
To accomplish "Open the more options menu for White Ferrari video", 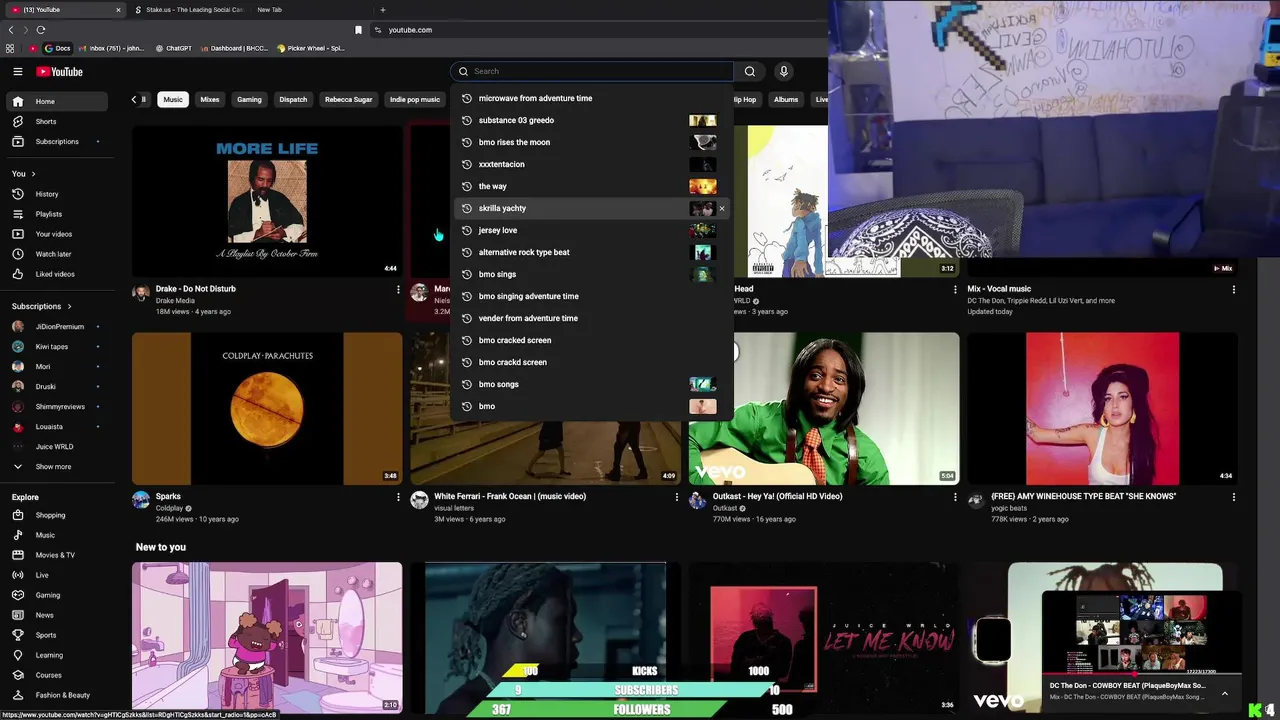I will tap(676, 497).
